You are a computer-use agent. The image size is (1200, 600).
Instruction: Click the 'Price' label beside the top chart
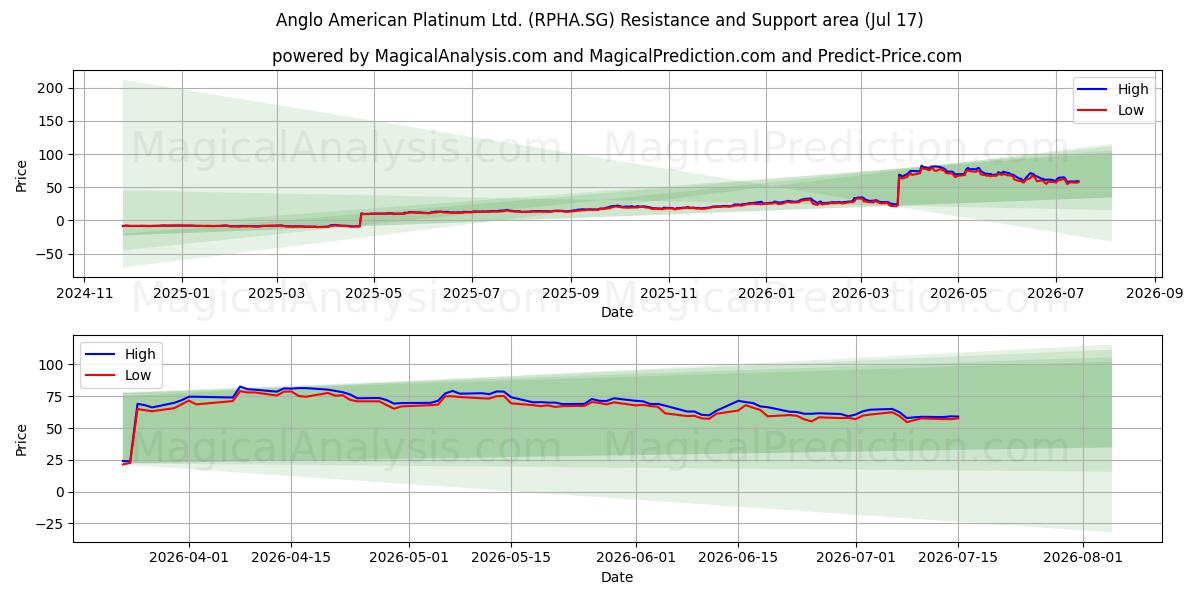(22, 175)
